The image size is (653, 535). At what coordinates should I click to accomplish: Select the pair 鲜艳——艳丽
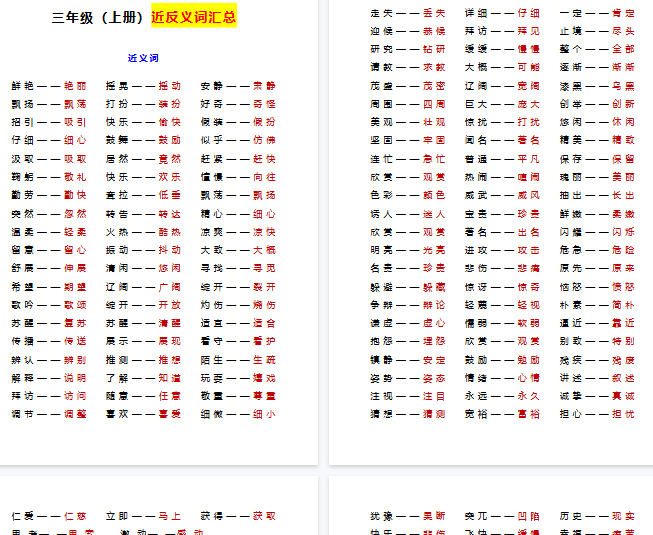tap(49, 86)
